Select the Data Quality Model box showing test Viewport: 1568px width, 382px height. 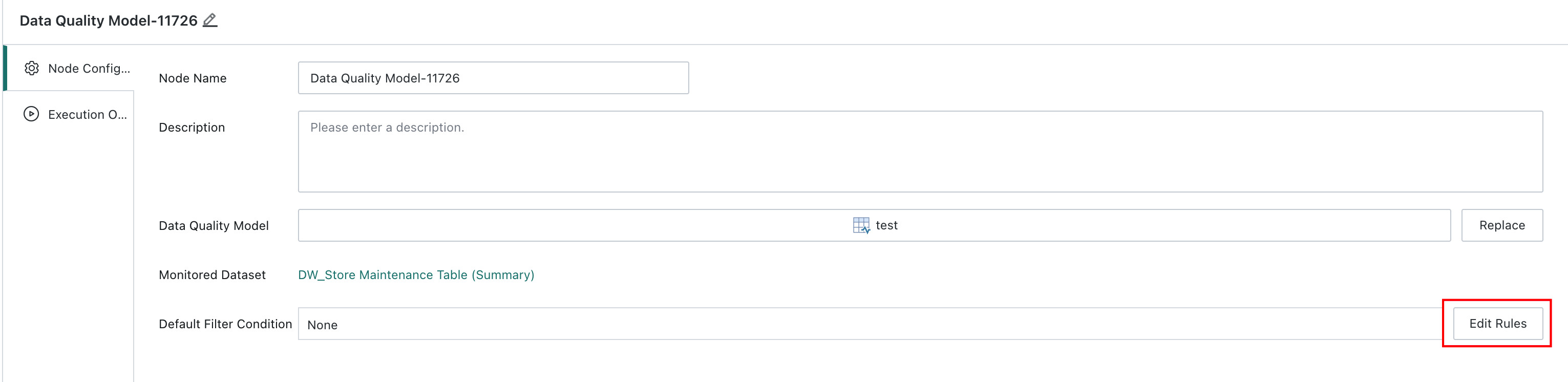click(x=874, y=225)
